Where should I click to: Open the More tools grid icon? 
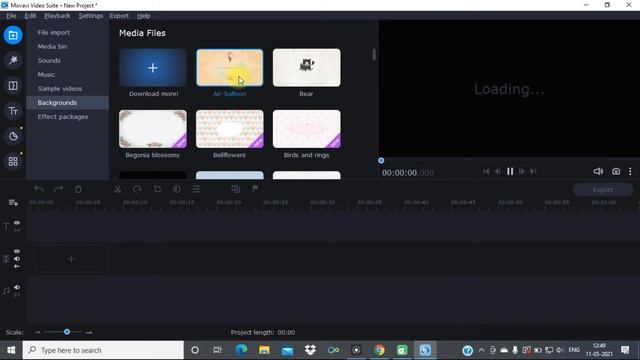coord(13,162)
